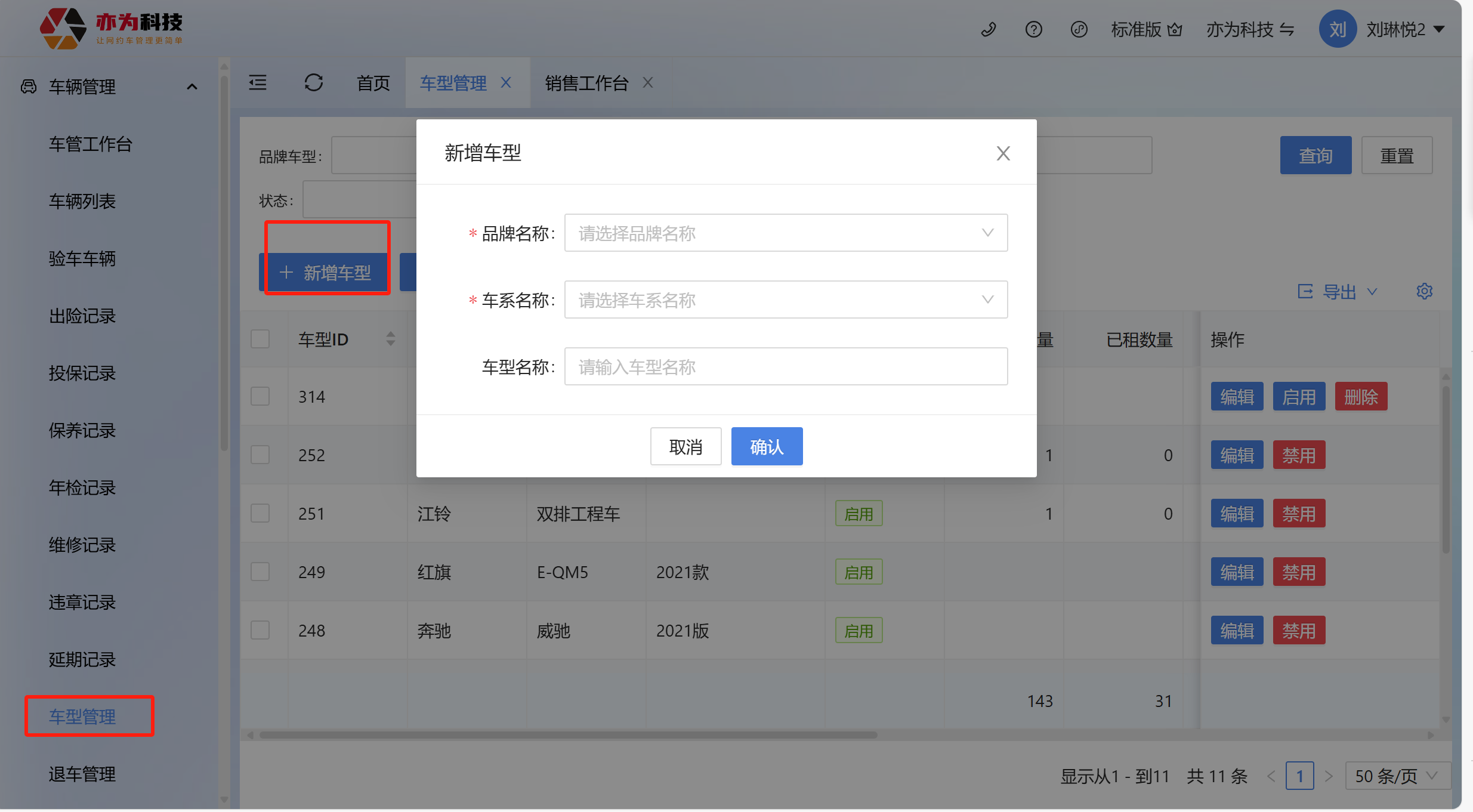Click the link icon in top bar
This screenshot has width=1473, height=812.
pyautogui.click(x=1079, y=29)
